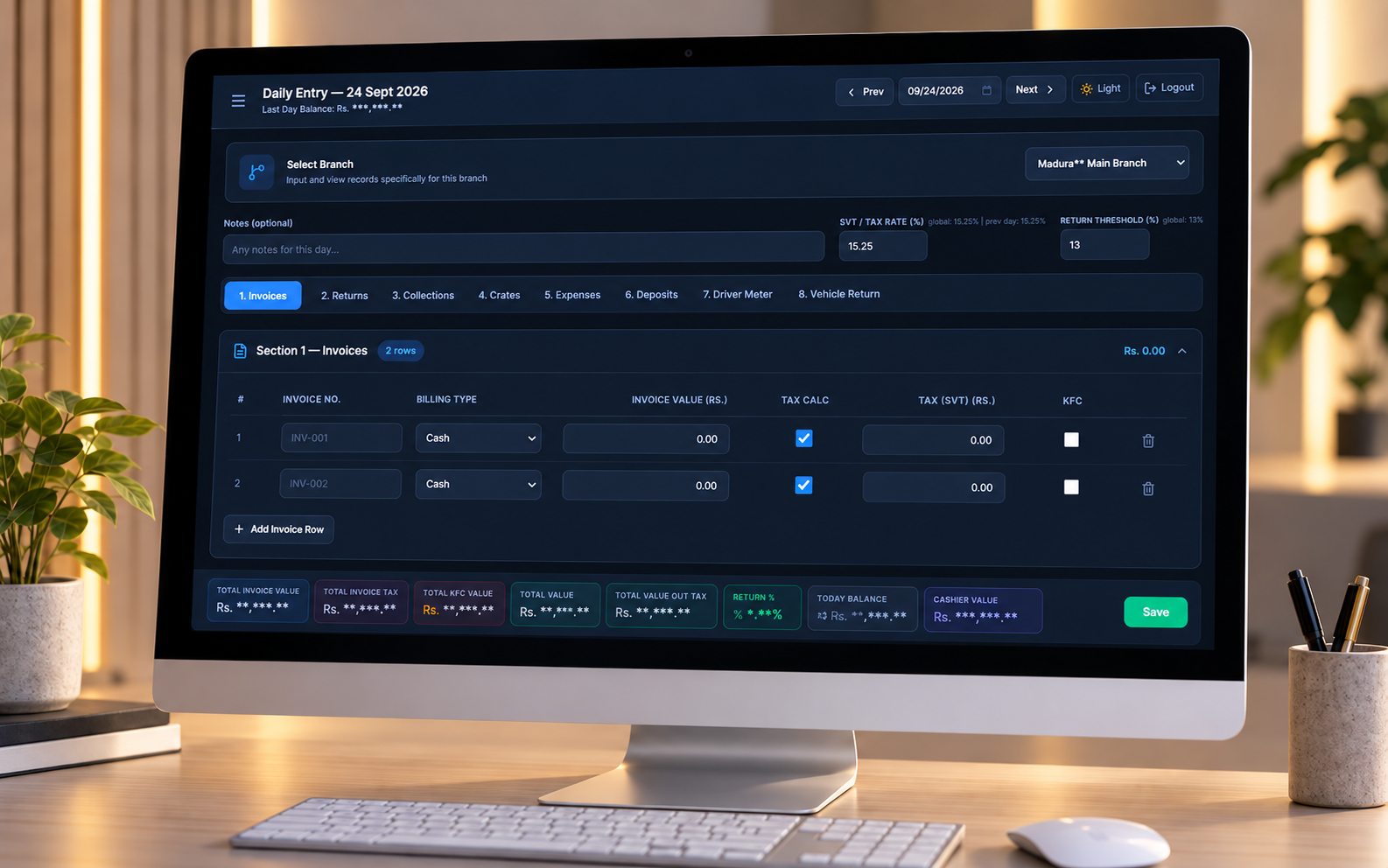Switch to Light theme
Screen dimensions: 1388x868
point(1100,88)
